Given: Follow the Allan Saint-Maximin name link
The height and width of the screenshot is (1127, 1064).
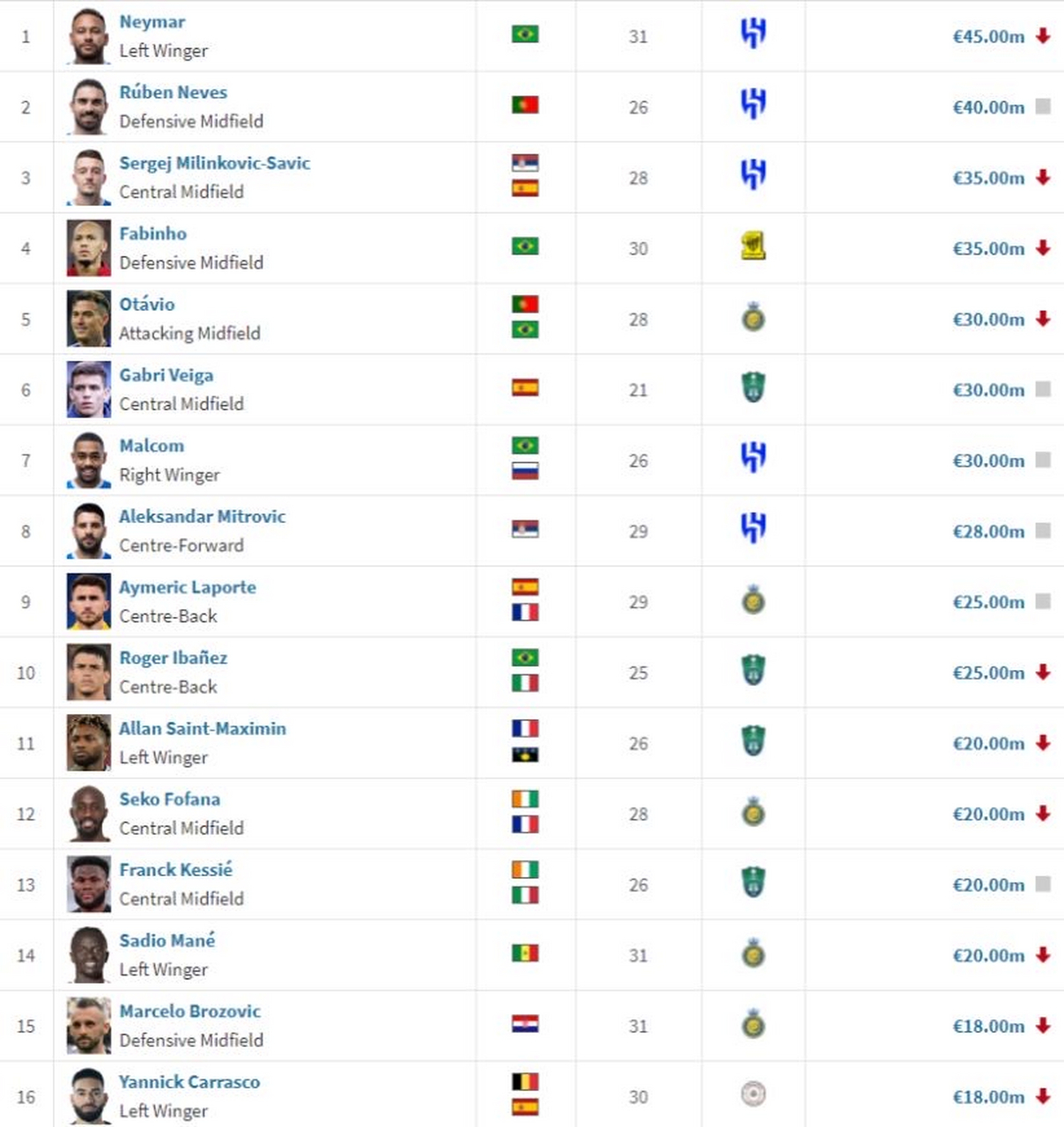Looking at the screenshot, I should (203, 729).
